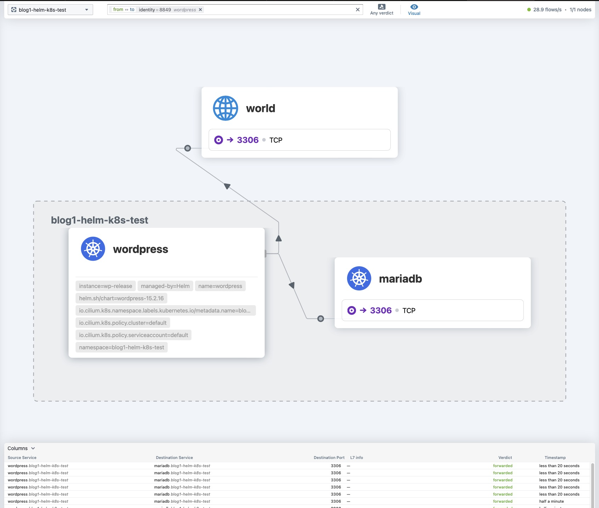Click the mariadb Kubernetes wheel icon
The image size is (599, 508).
pyautogui.click(x=359, y=278)
